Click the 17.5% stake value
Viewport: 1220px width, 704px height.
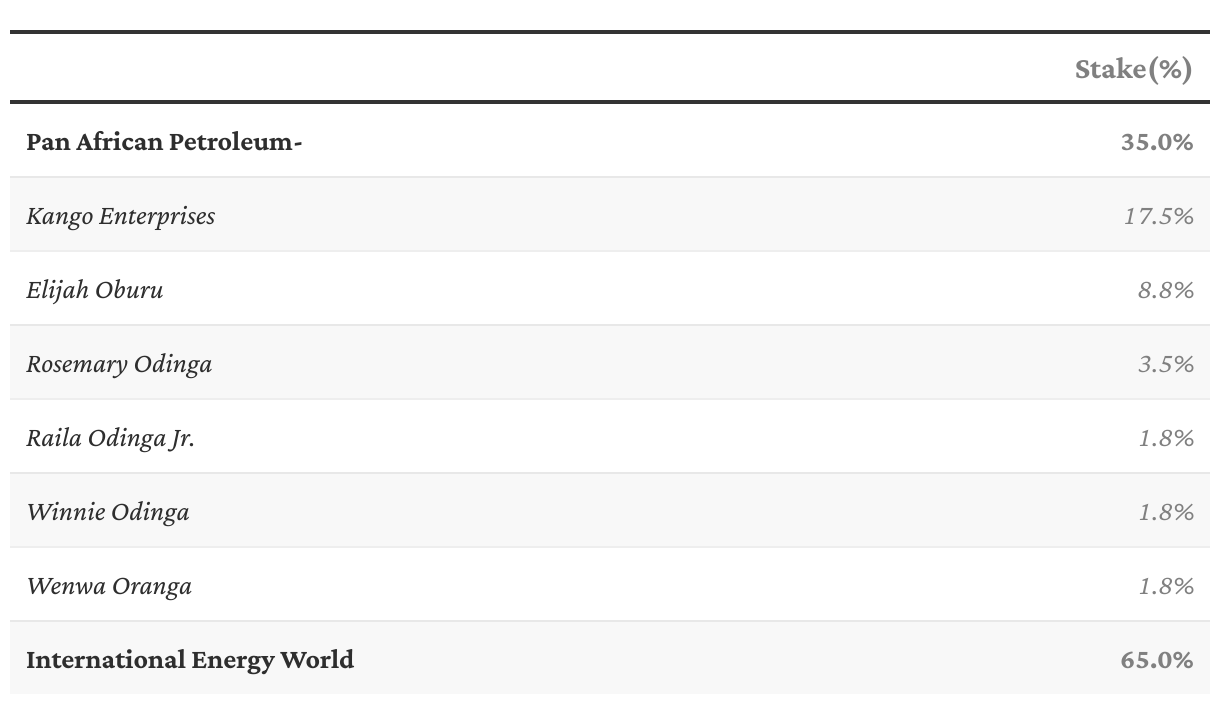point(1158,216)
